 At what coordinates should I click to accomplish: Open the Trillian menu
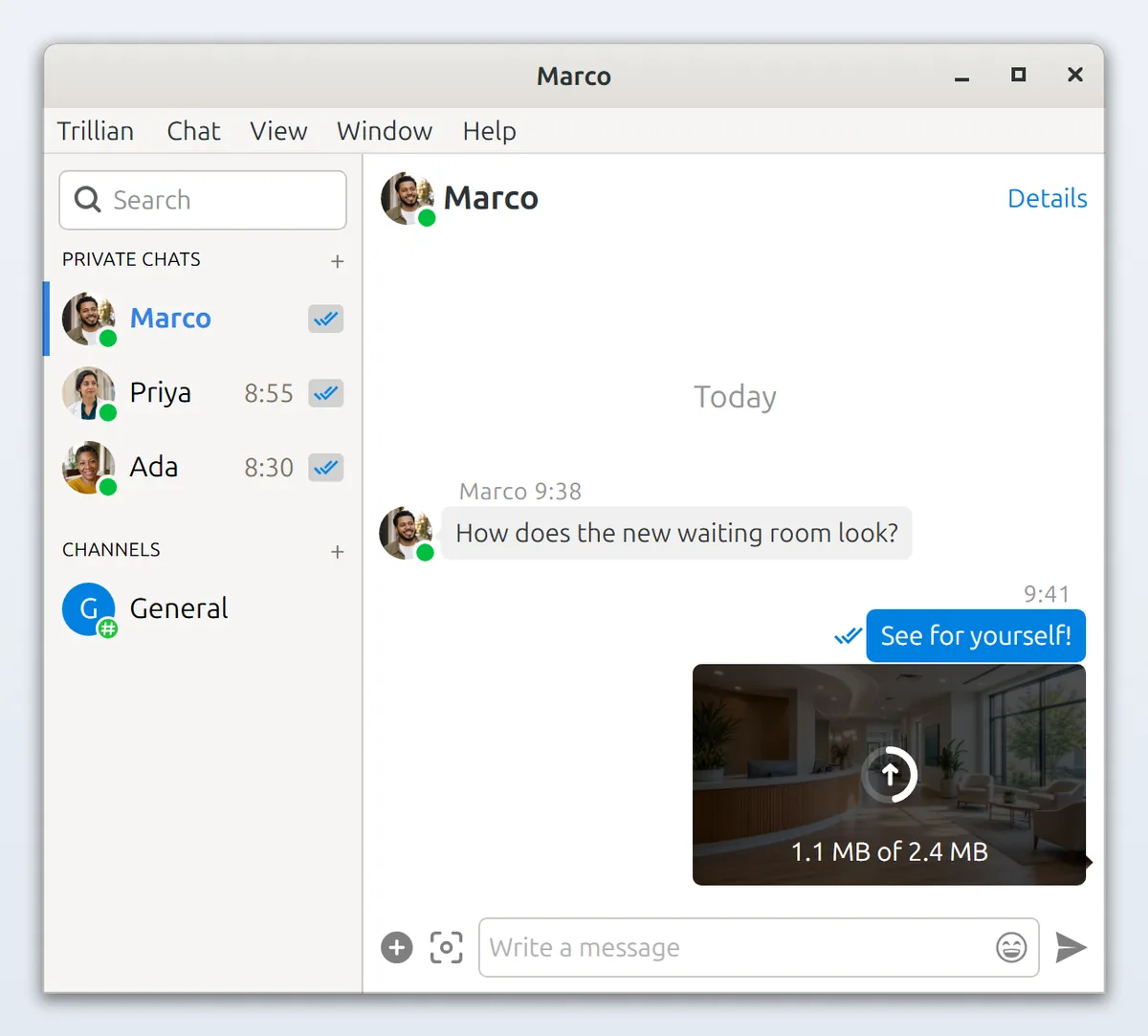96,131
